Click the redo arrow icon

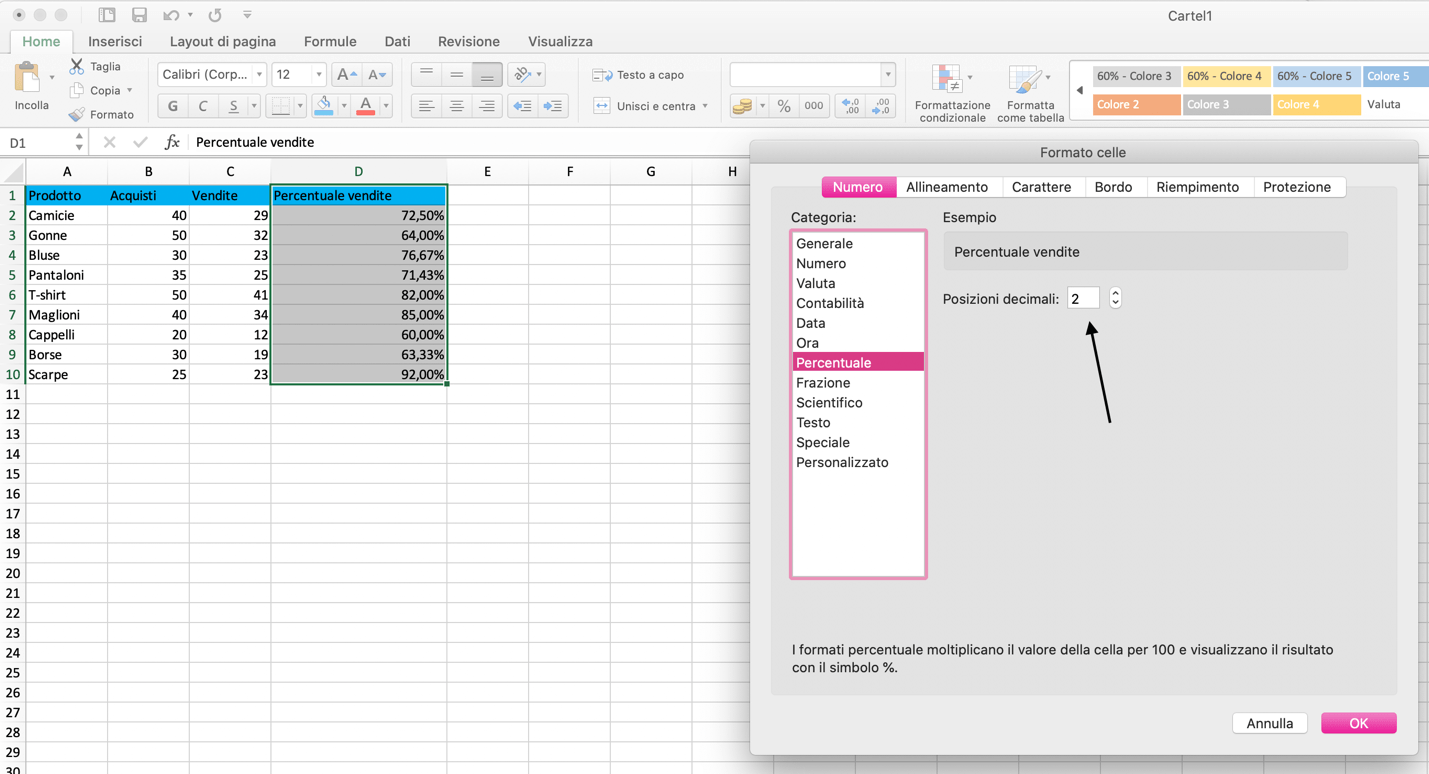click(215, 15)
